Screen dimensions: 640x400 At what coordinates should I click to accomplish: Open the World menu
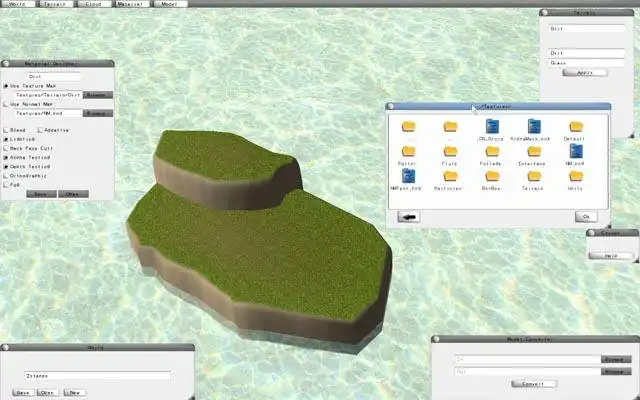coord(17,4)
